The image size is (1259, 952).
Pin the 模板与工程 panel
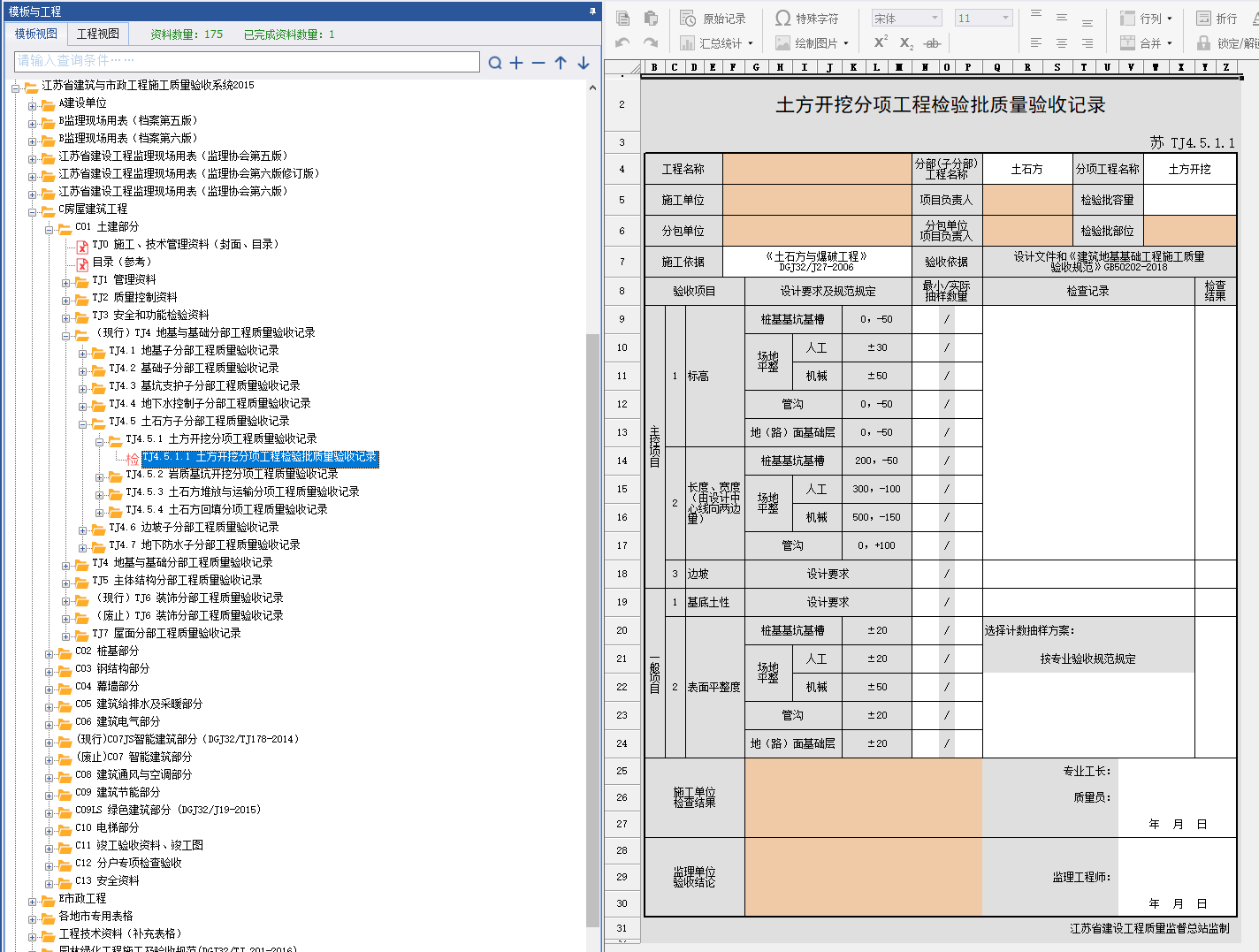(592, 11)
